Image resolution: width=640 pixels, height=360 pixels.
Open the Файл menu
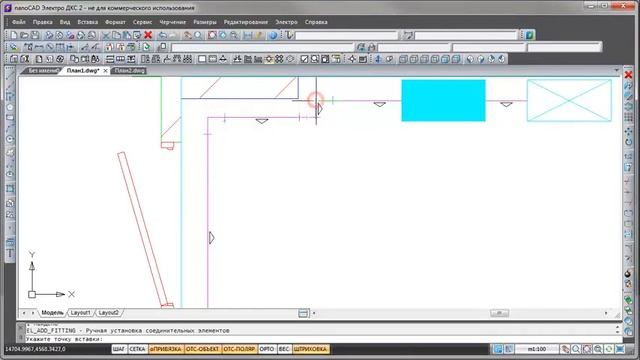(19, 22)
